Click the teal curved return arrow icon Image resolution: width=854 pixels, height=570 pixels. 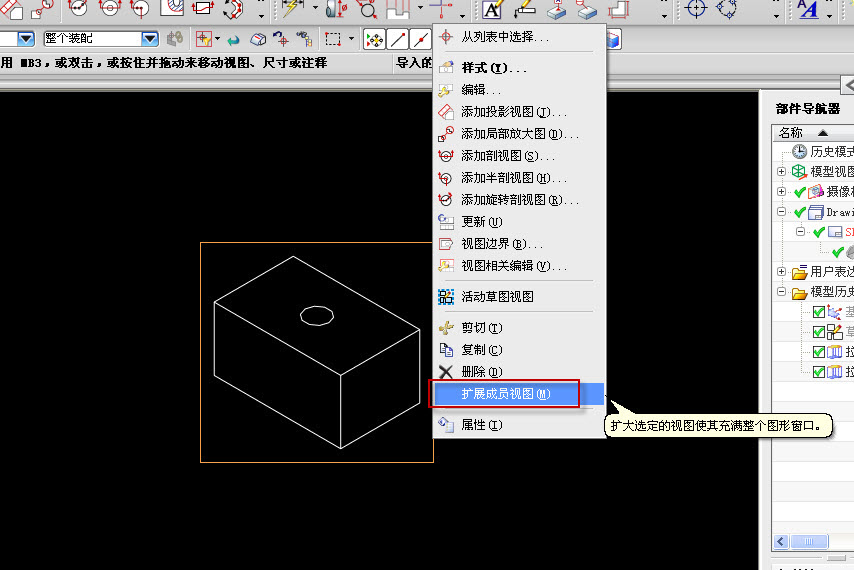(x=233, y=40)
